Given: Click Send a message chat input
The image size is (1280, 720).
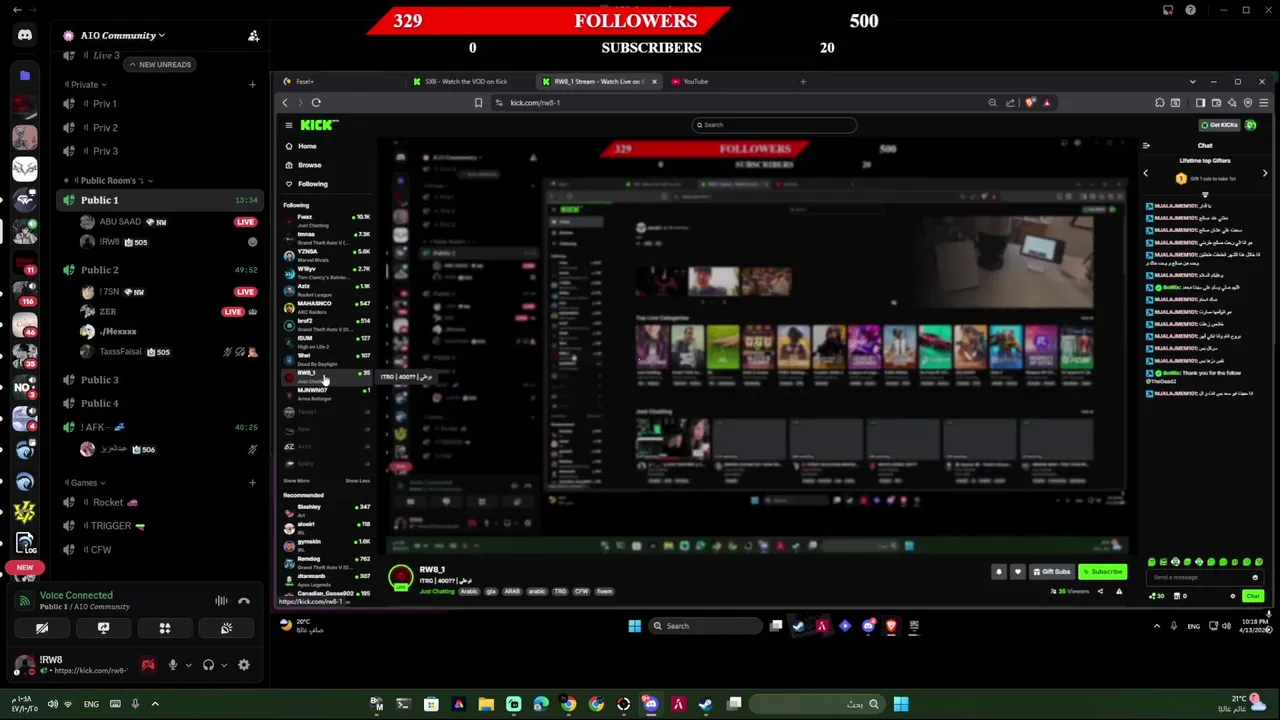Looking at the screenshot, I should click(x=1200, y=577).
